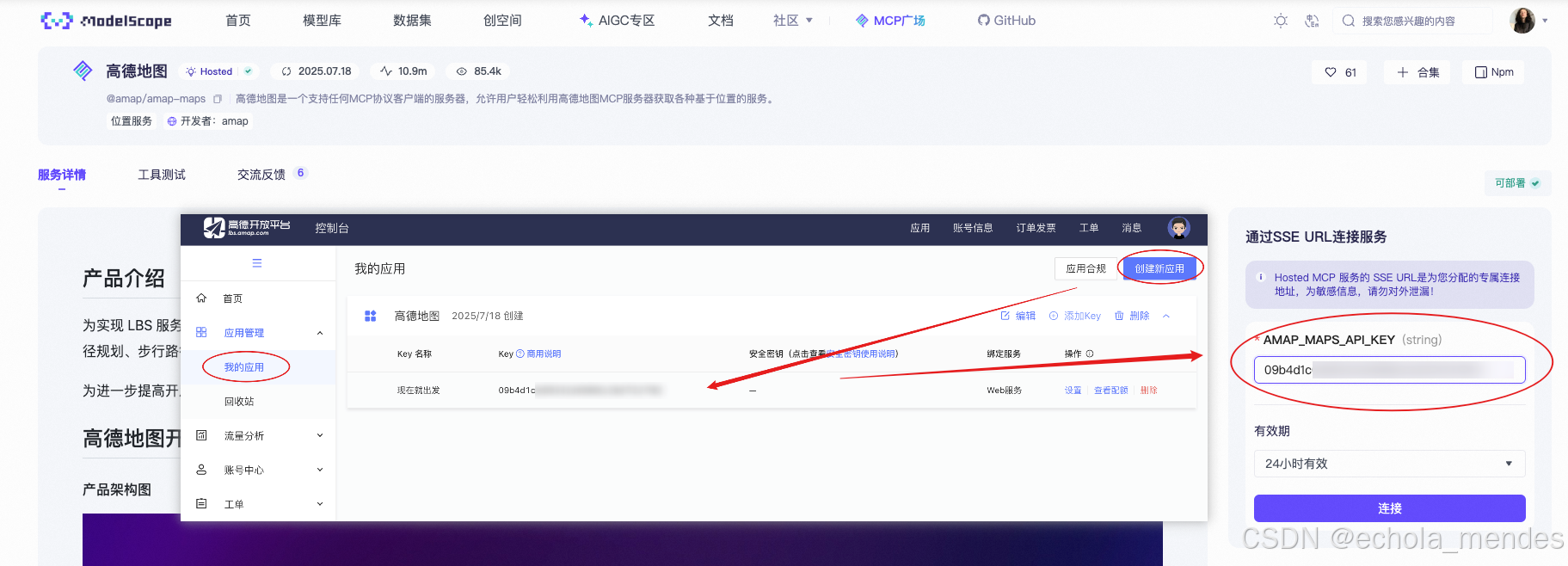Switch to the 服务详情 tab
The image size is (1568, 566).
click(62, 175)
